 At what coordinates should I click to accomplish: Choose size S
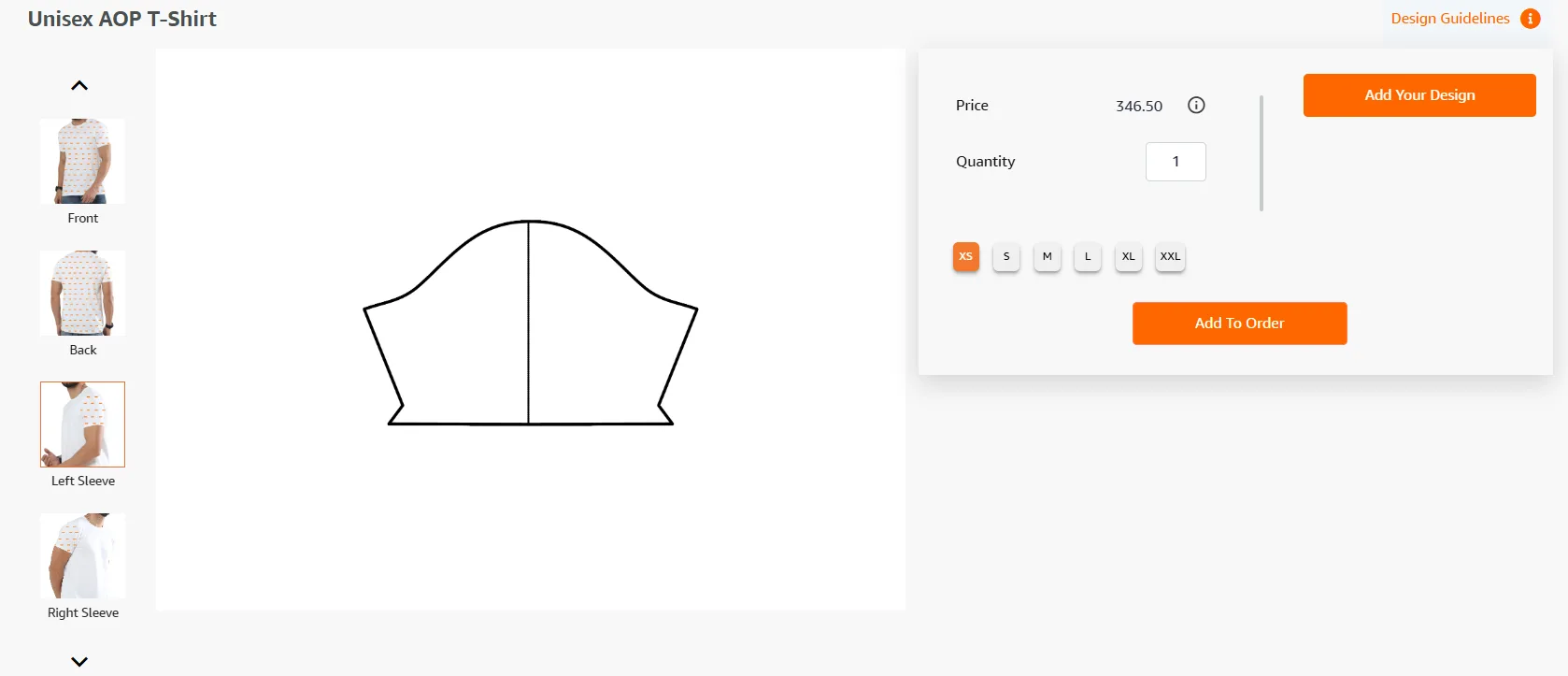[1006, 256]
